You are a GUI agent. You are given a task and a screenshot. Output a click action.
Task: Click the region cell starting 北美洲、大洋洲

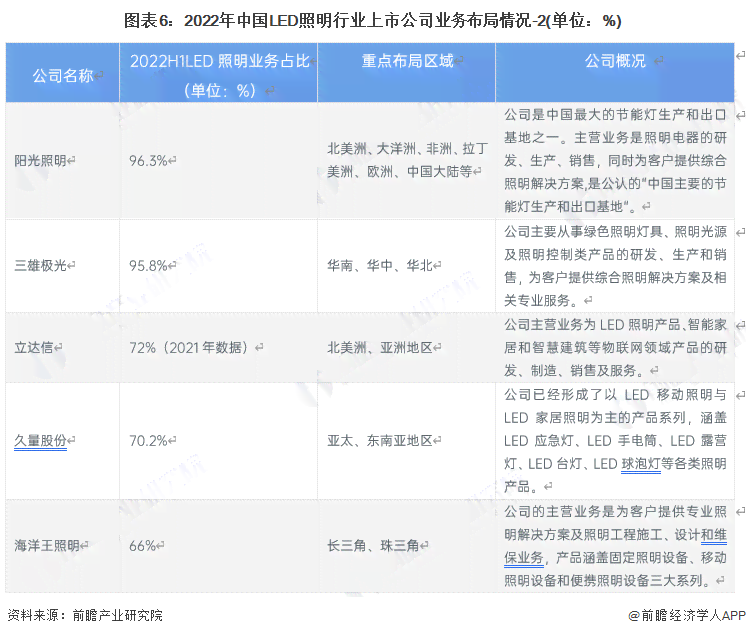[x=407, y=160]
